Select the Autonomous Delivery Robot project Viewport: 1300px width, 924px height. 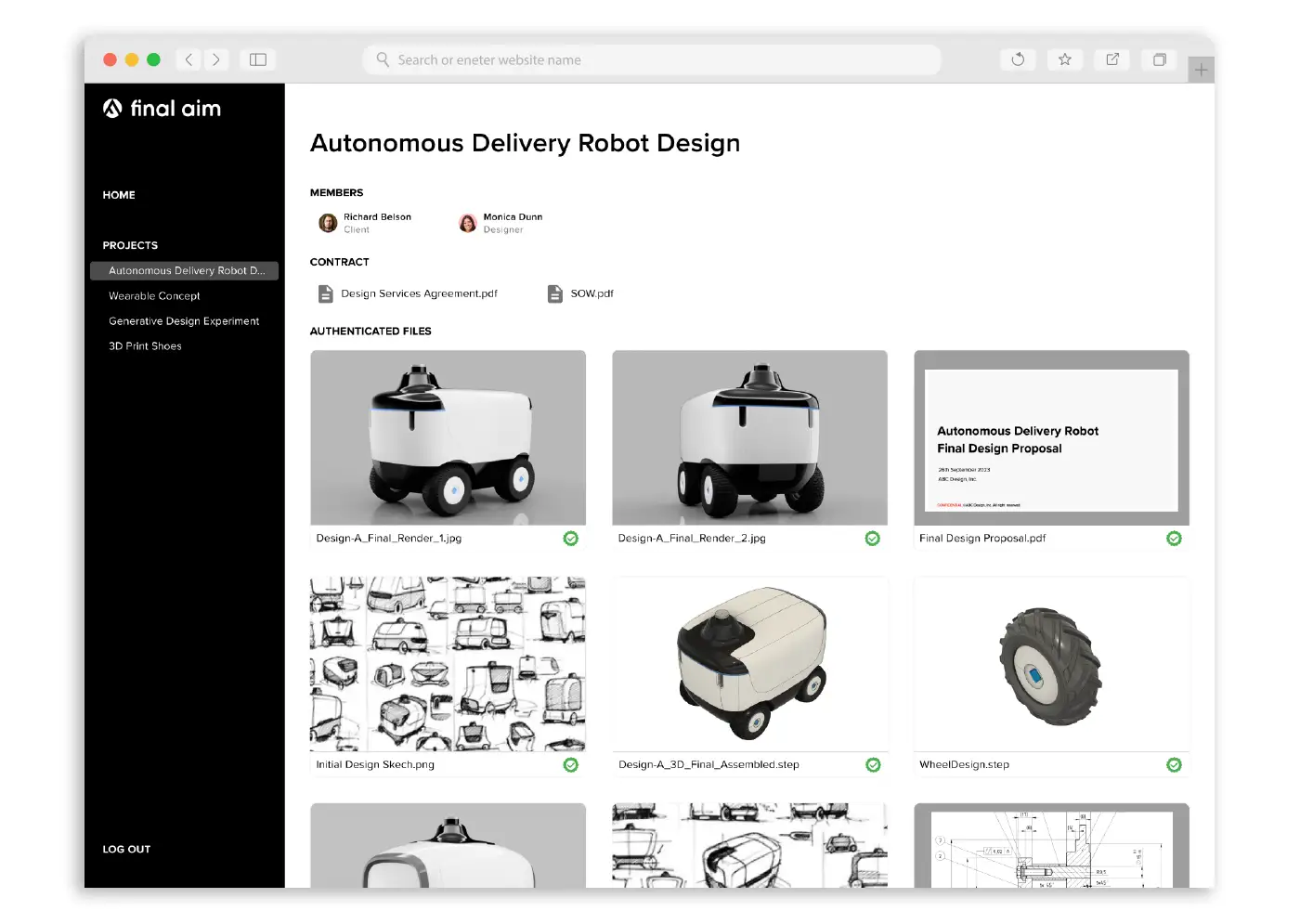pos(184,270)
